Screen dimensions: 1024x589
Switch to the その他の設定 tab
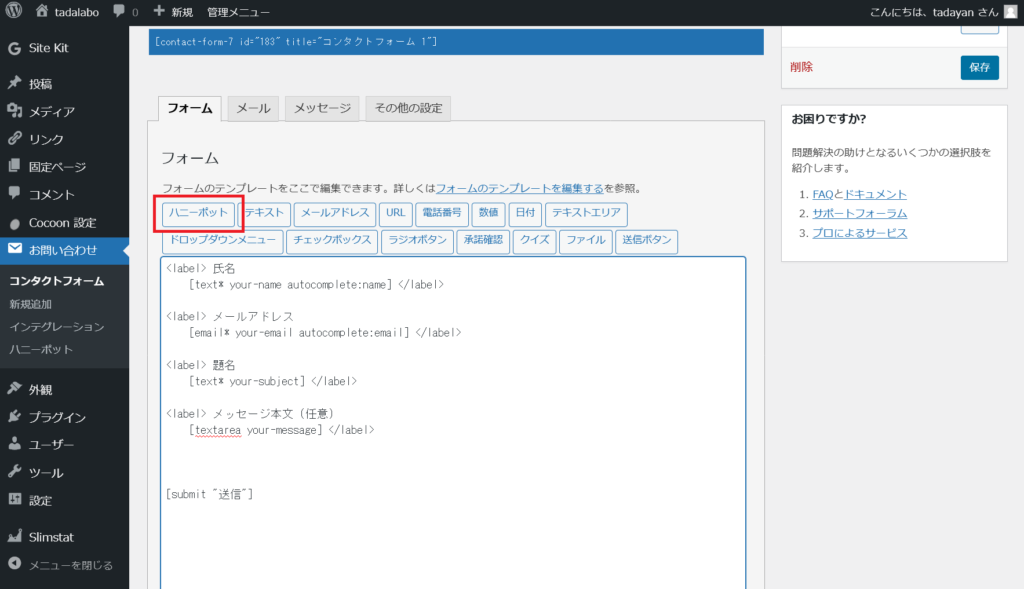408,108
